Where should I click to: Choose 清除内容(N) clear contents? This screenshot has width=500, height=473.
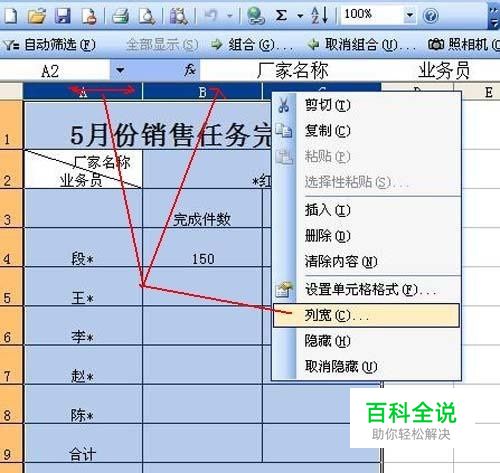point(367,262)
